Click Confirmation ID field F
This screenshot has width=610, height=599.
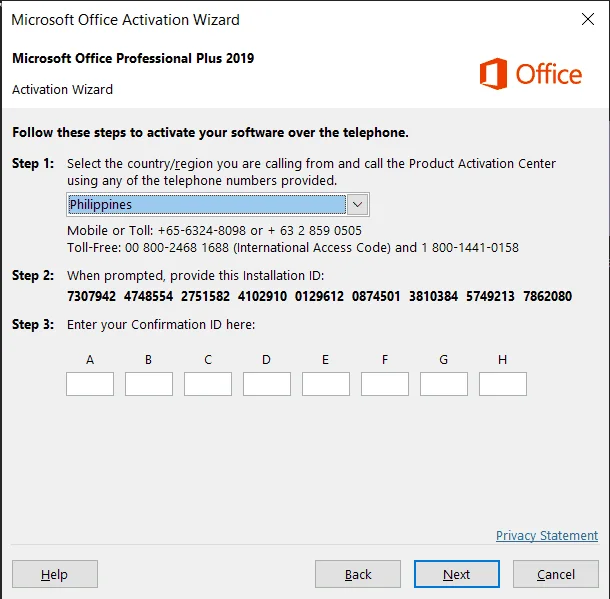pyautogui.click(x=385, y=384)
